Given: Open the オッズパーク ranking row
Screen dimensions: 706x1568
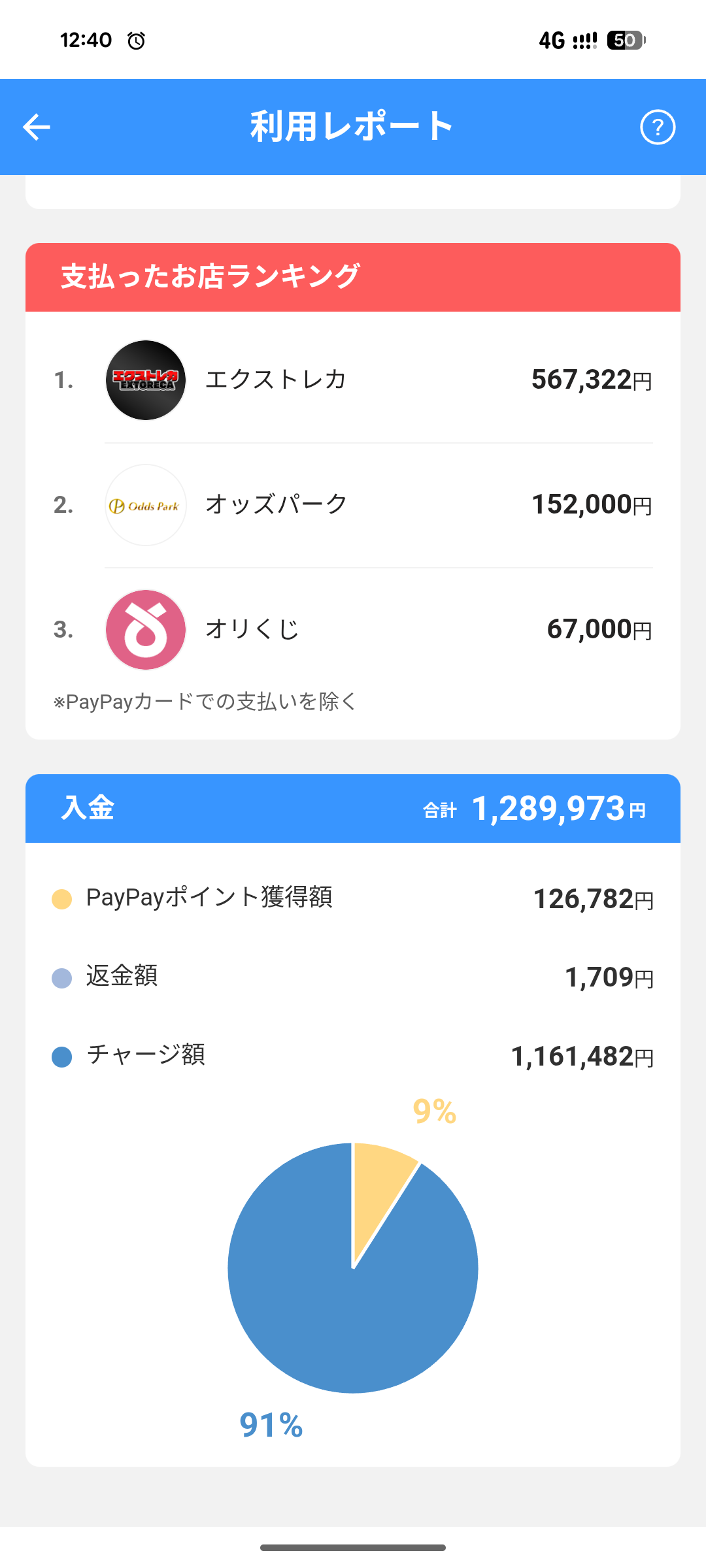Looking at the screenshot, I should pyautogui.click(x=353, y=505).
